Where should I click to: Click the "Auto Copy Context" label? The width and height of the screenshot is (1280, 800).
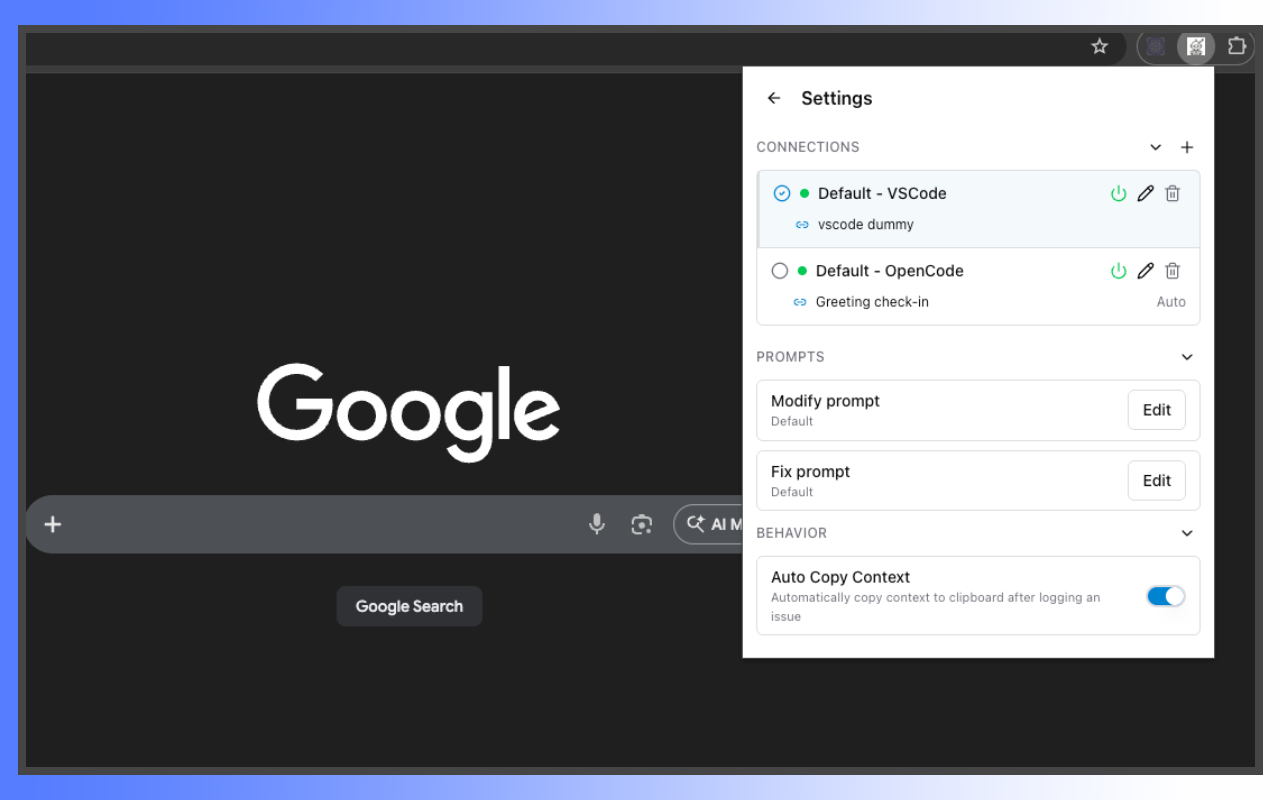coord(840,577)
